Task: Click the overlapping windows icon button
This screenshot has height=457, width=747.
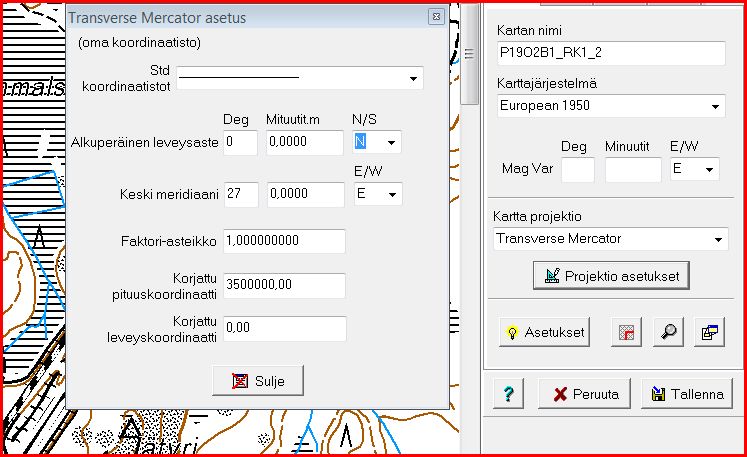Action: pos(710,332)
